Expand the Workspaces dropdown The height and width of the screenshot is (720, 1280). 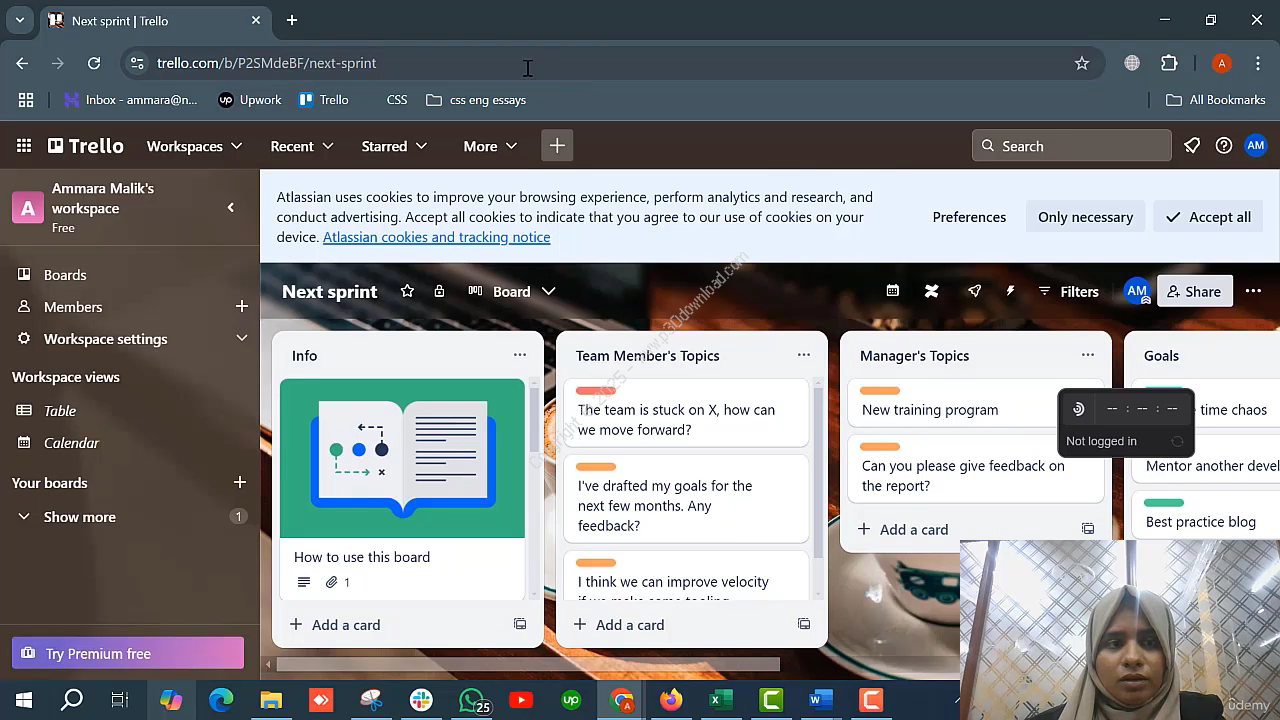(x=194, y=146)
